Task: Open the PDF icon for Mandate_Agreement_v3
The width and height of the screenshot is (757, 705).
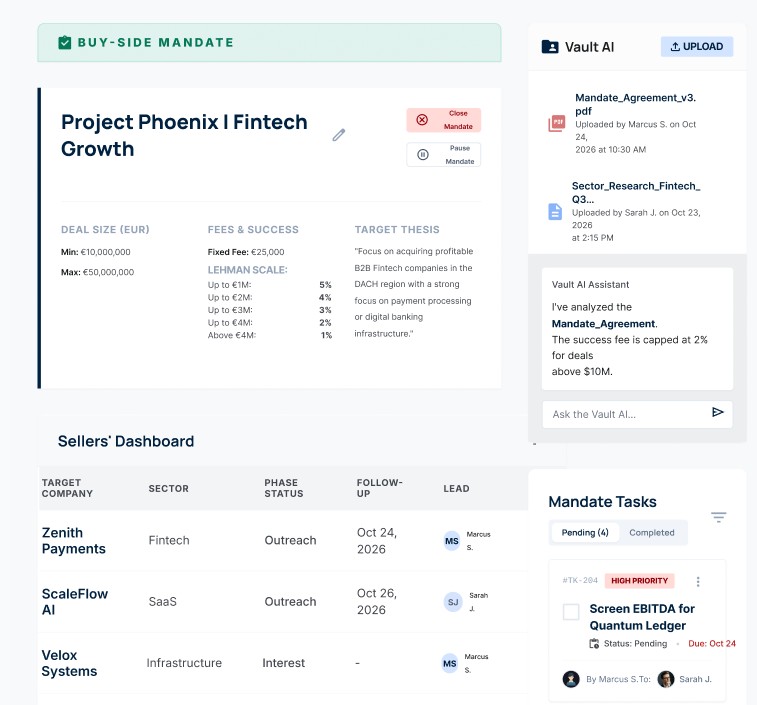Action: coord(557,124)
